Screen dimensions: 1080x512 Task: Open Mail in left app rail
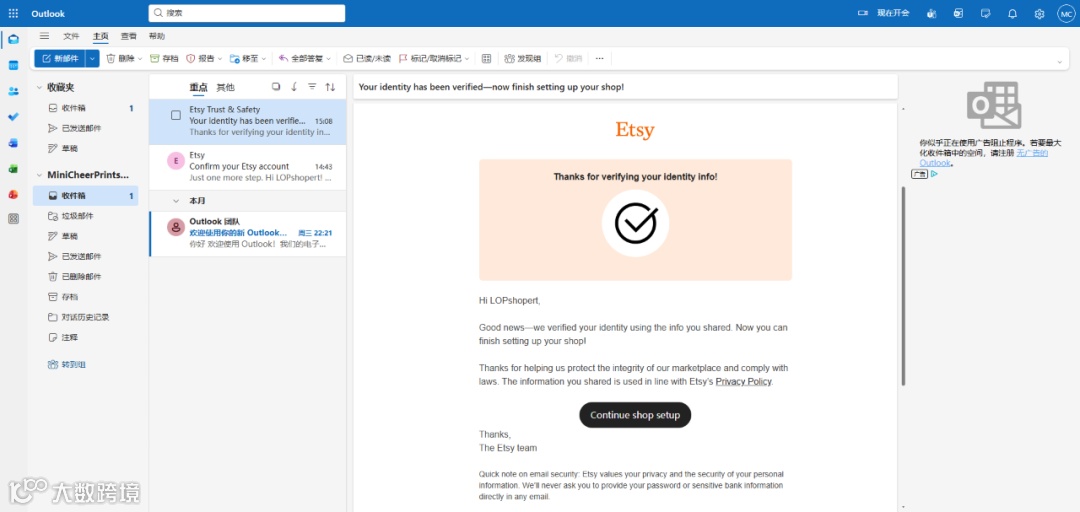point(13,39)
